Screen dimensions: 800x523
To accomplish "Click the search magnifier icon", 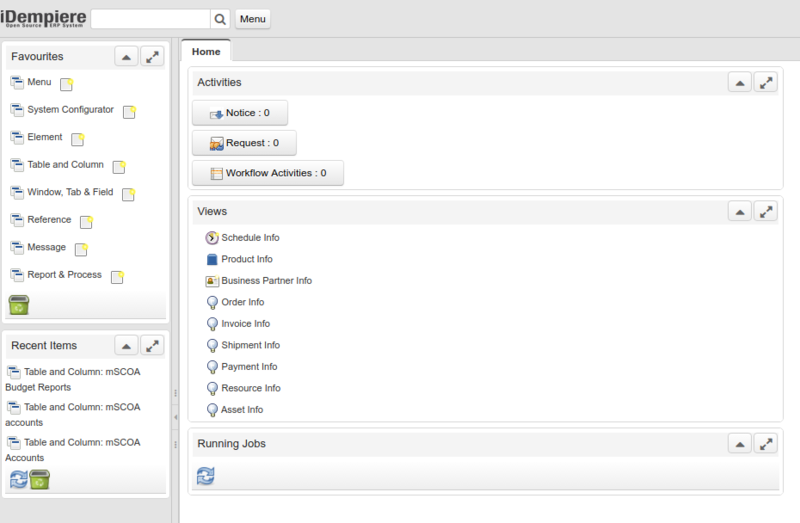I will pos(220,19).
